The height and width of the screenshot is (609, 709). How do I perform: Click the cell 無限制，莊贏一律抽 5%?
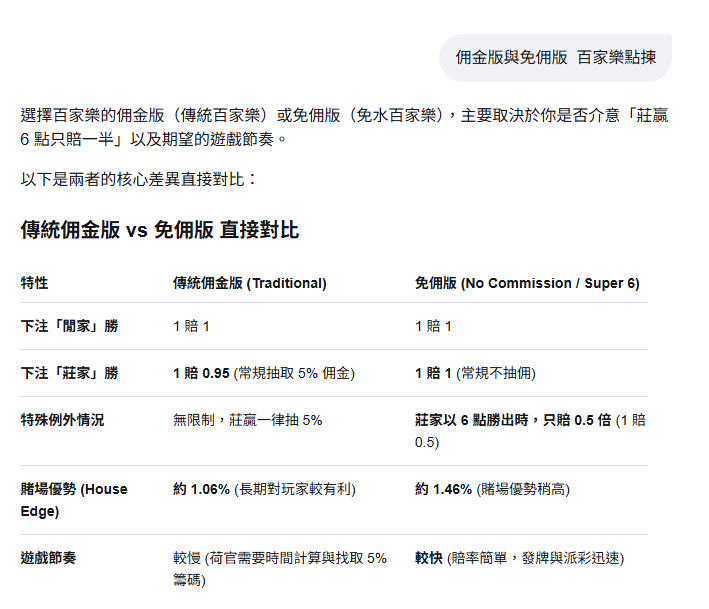248,420
